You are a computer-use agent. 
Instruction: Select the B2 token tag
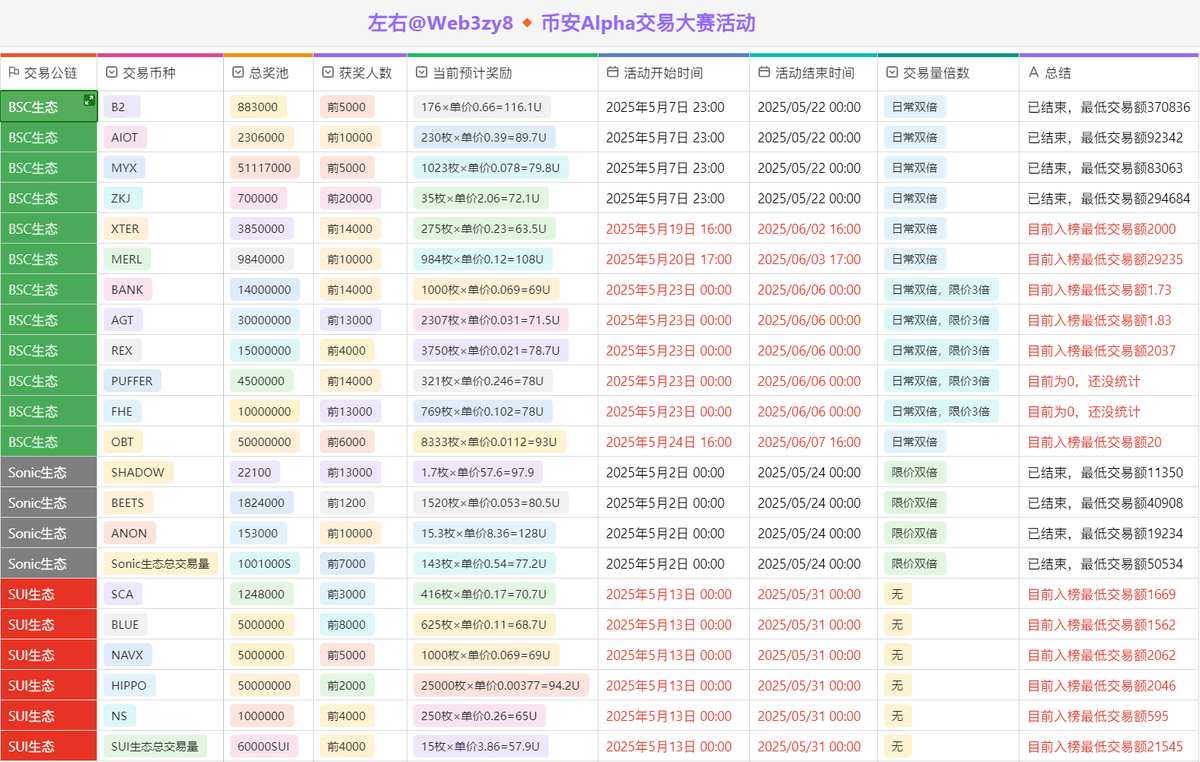[x=122, y=107]
